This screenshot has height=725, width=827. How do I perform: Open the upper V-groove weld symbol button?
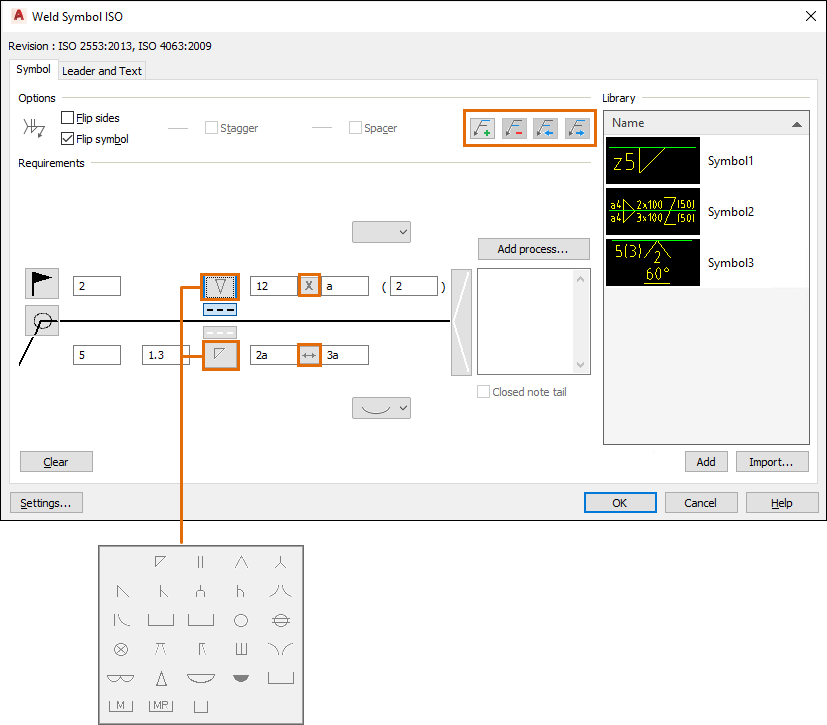[x=220, y=285]
